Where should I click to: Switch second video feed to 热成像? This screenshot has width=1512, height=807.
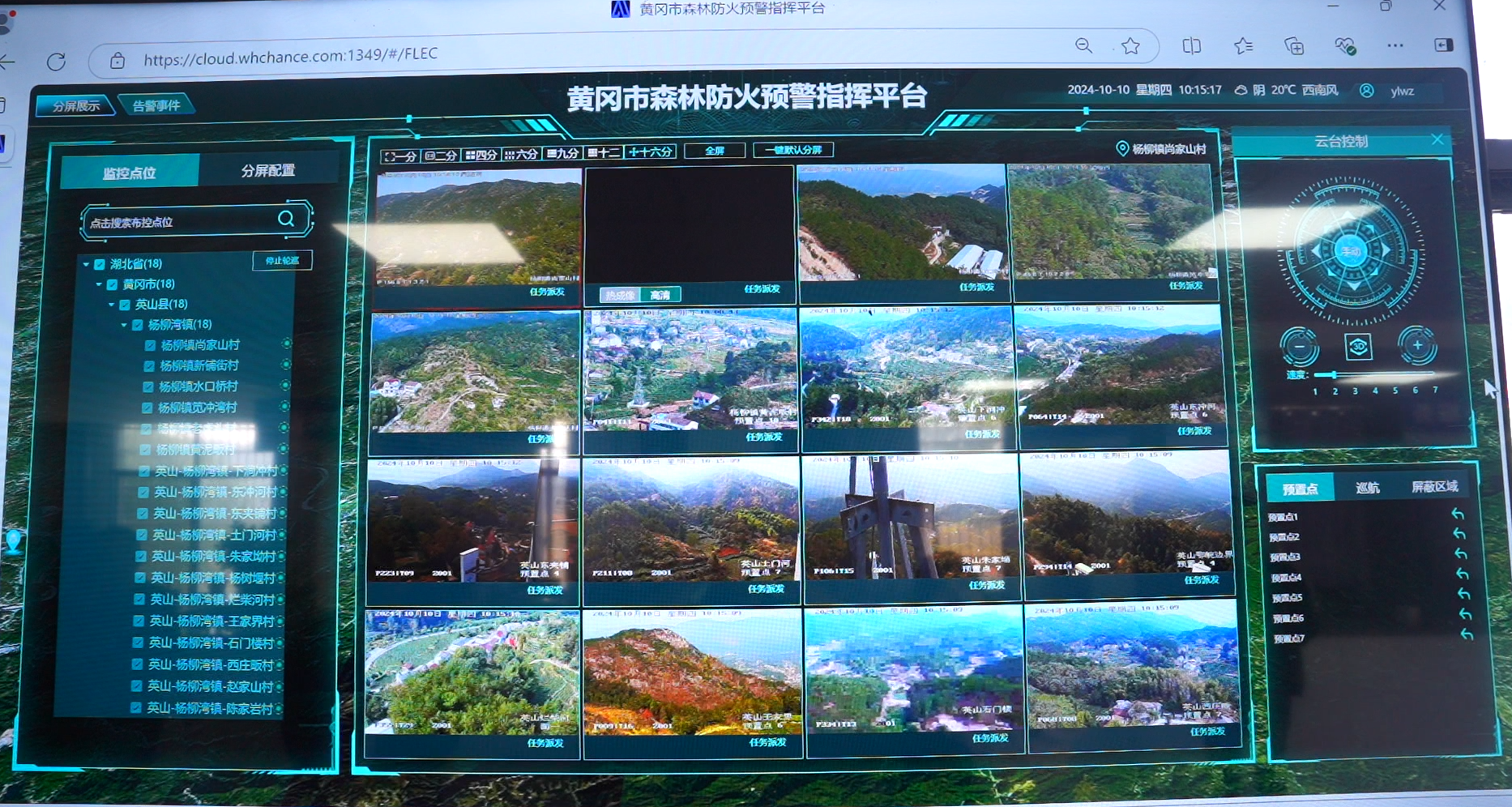coord(621,295)
